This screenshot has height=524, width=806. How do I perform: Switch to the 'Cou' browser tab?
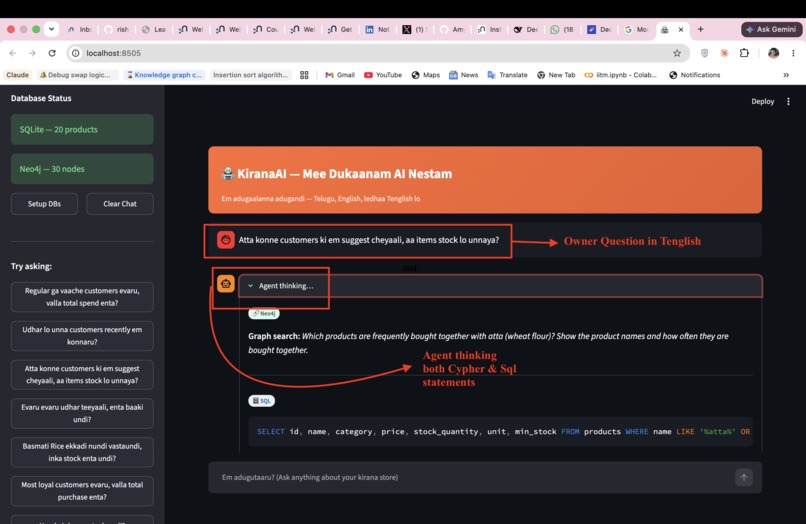click(x=266, y=29)
